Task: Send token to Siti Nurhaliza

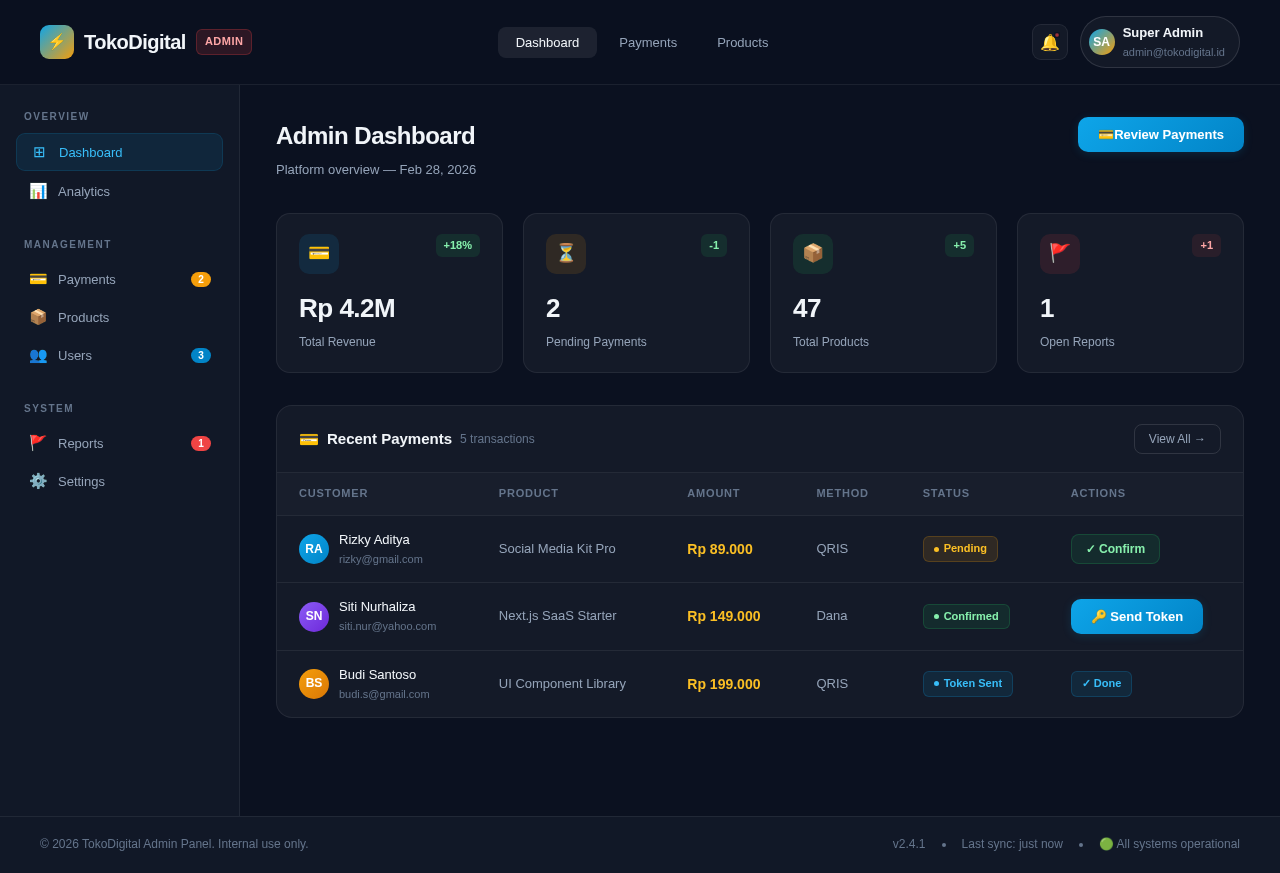Action: tap(1136, 616)
